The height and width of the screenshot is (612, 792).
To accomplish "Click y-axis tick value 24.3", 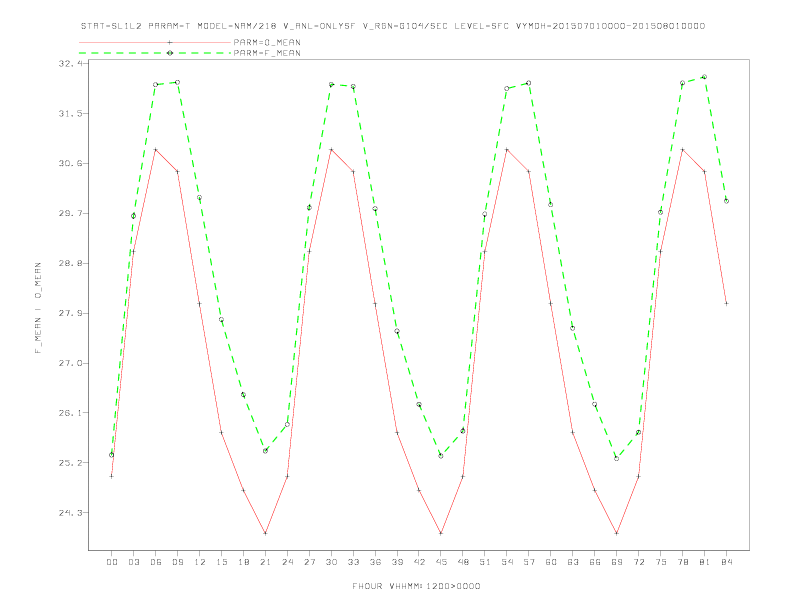I will pos(69,513).
